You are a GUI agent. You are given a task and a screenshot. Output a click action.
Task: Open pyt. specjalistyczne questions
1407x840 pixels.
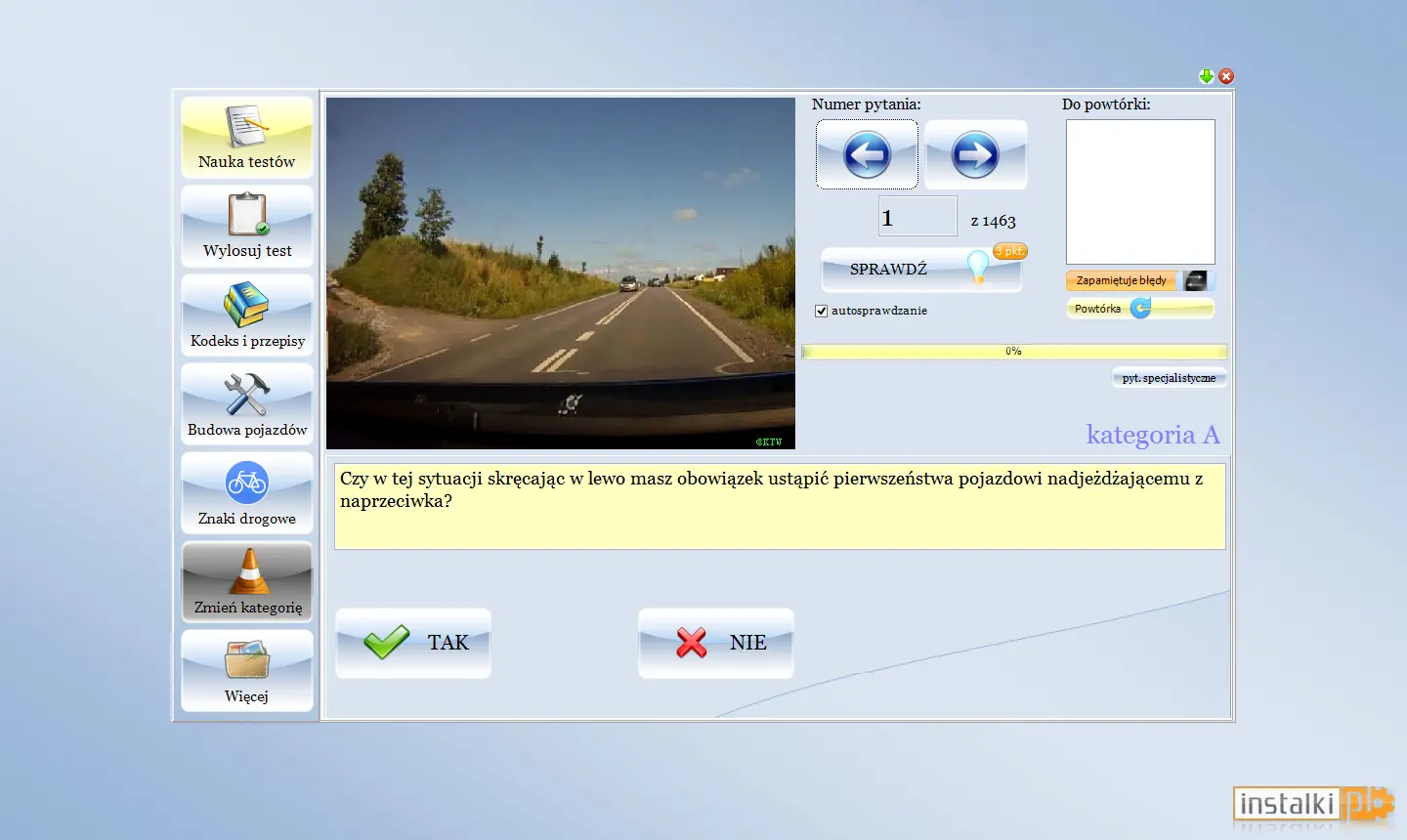(1169, 378)
